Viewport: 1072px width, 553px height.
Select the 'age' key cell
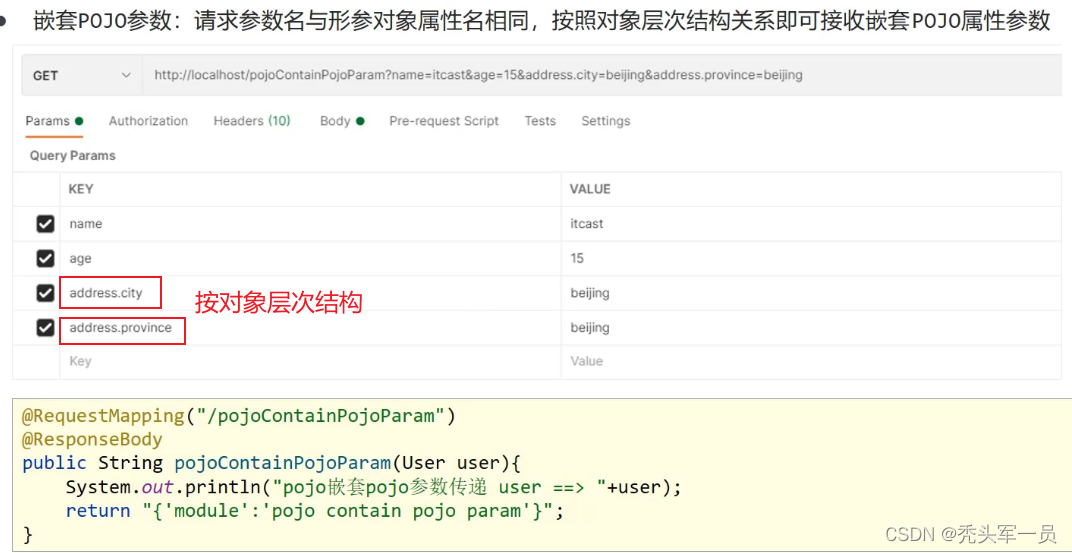pos(310,258)
